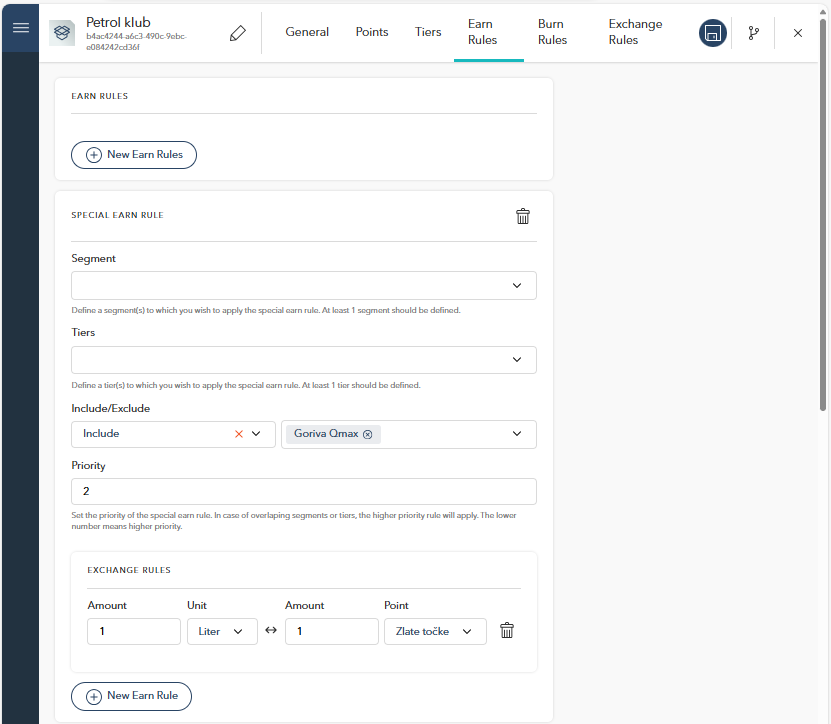Delete the Special Earn Rule with trash icon

click(523, 216)
